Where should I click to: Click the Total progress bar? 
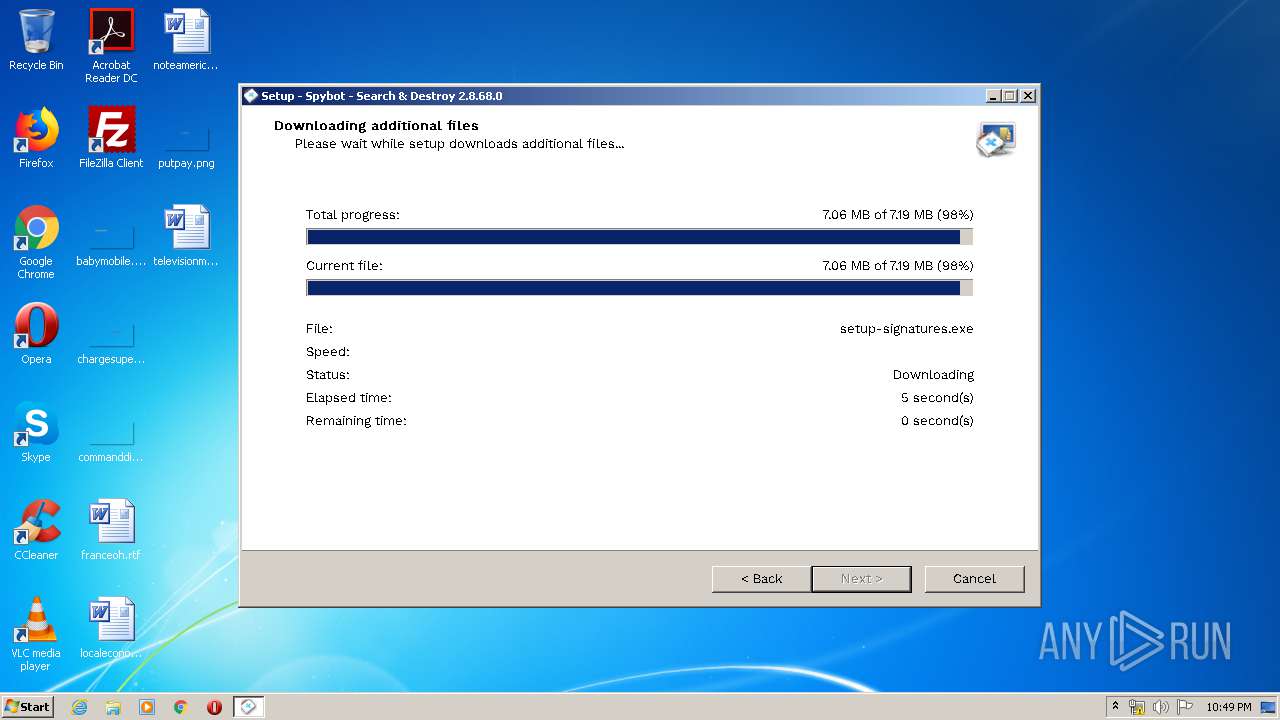pos(639,237)
